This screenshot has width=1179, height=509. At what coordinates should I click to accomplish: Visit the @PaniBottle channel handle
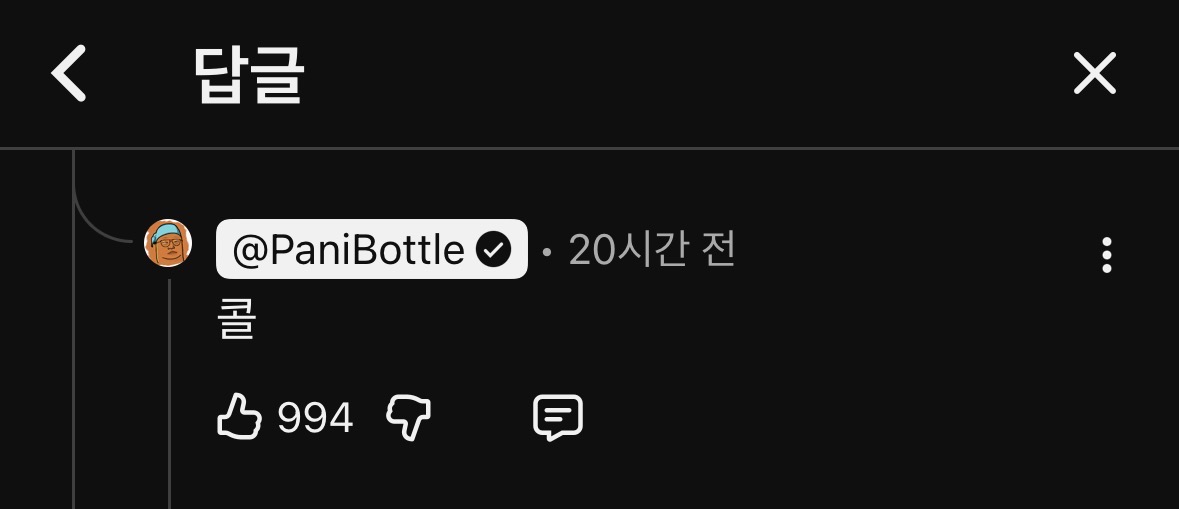(x=348, y=250)
